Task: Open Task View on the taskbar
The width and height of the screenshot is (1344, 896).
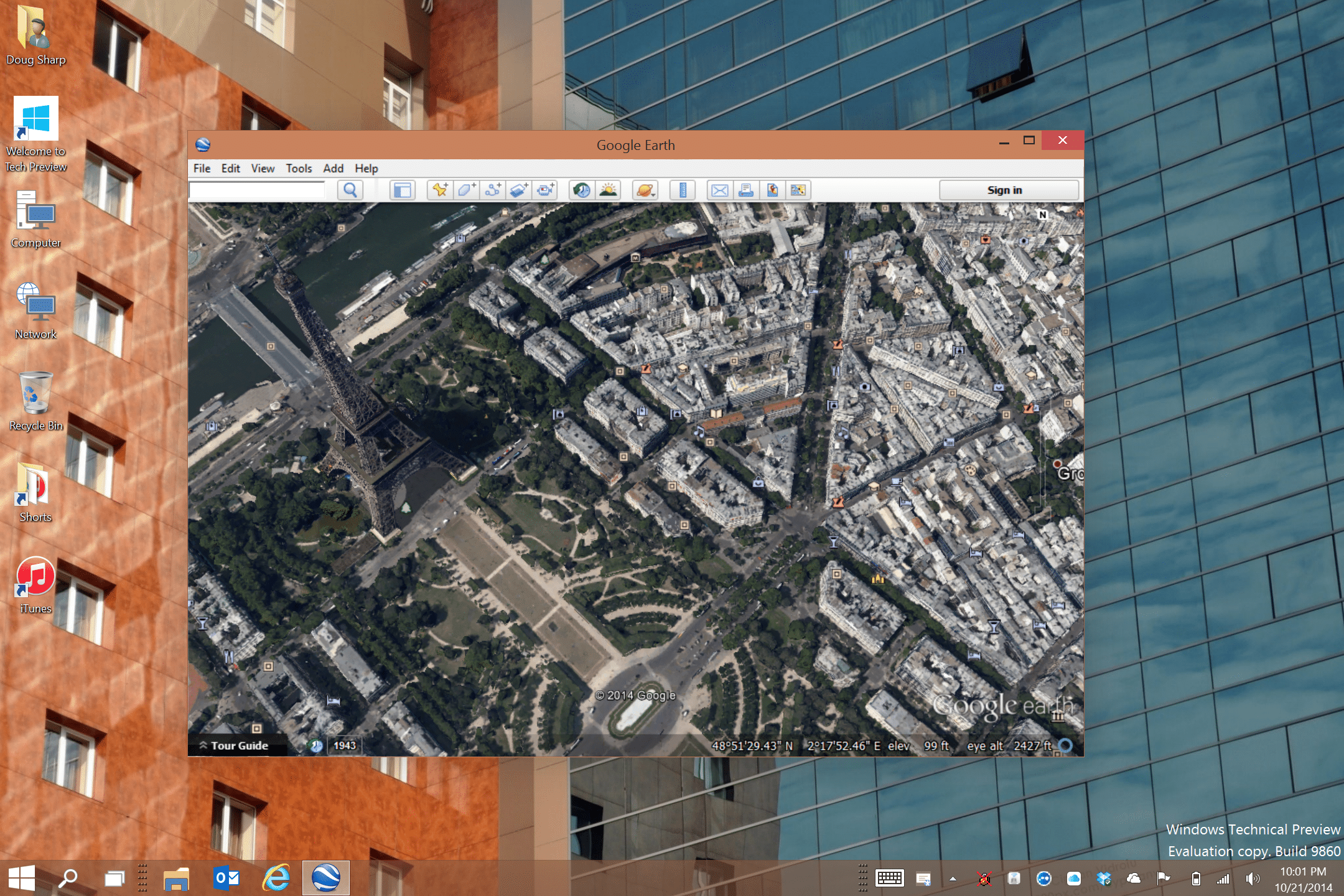Action: pos(114,878)
